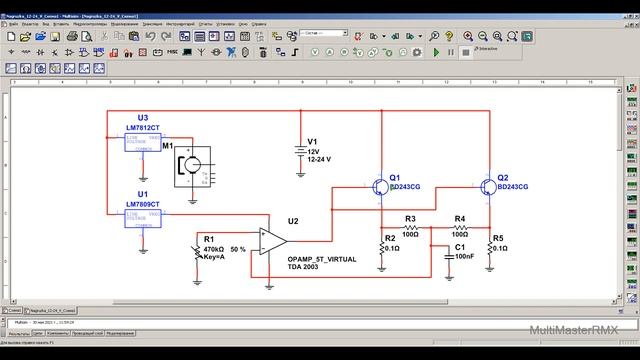Click the 'TDA 2003' text label

click(303, 267)
